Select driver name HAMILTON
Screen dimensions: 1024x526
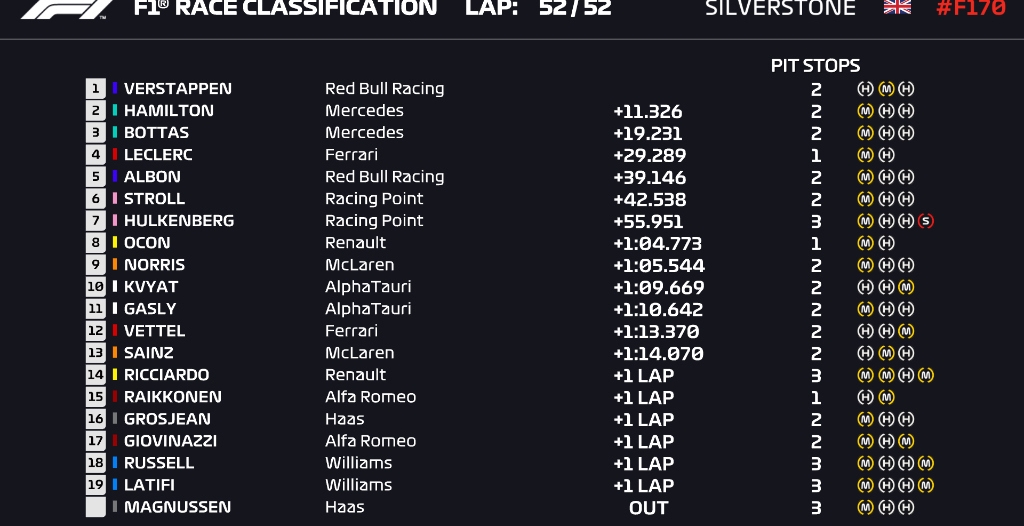point(168,111)
